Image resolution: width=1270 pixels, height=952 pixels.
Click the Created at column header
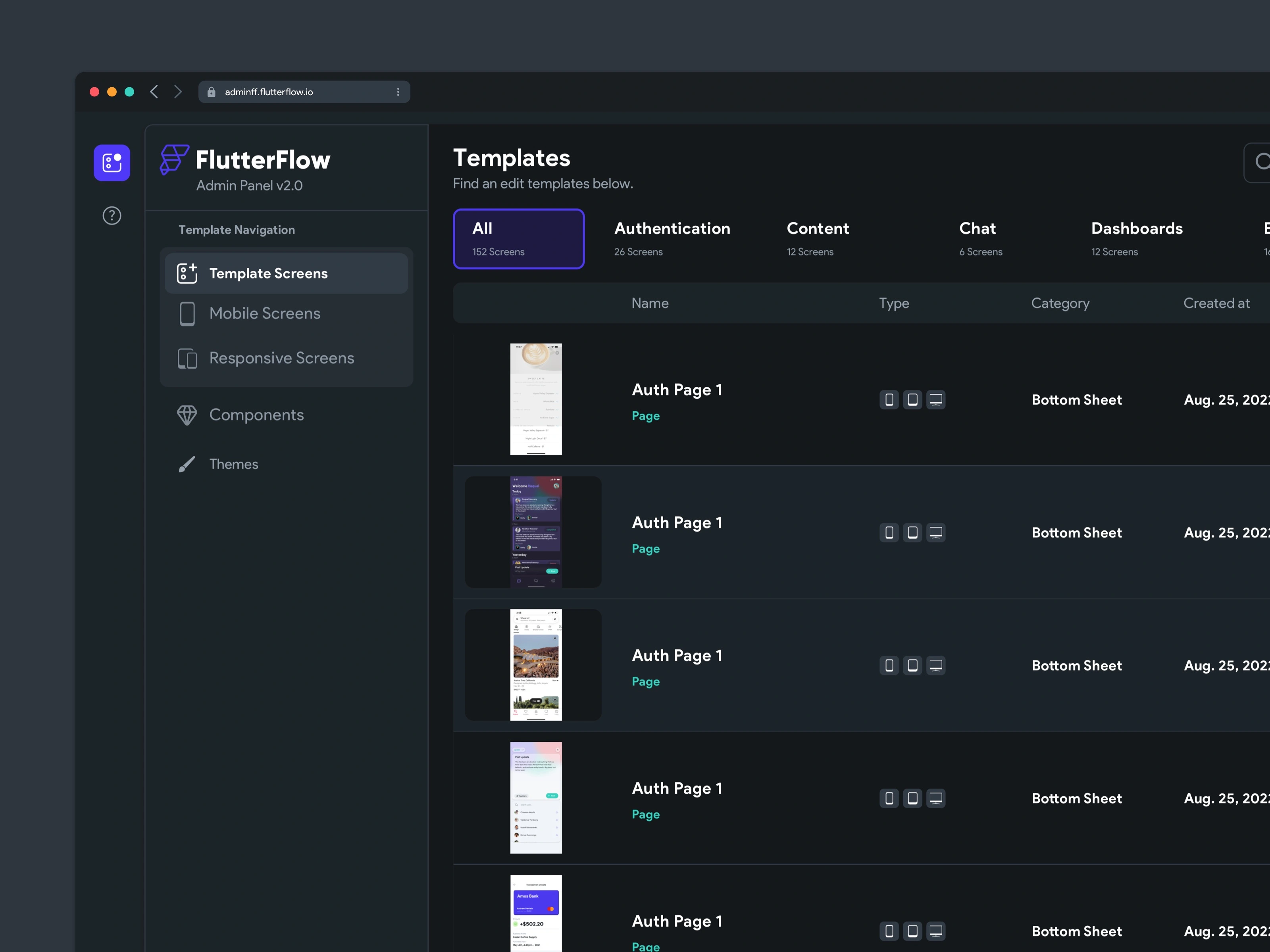coord(1216,303)
